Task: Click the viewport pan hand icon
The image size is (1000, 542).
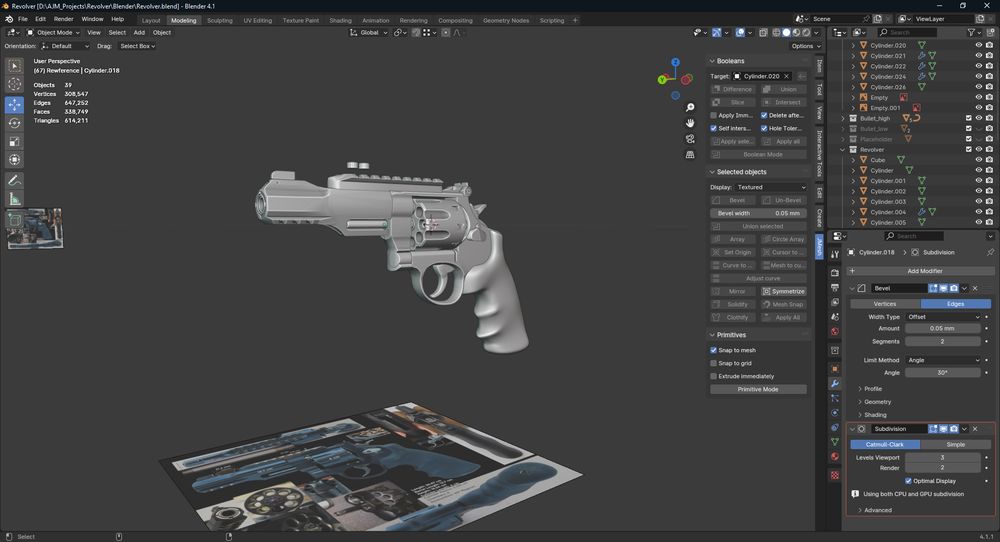Action: [x=690, y=123]
